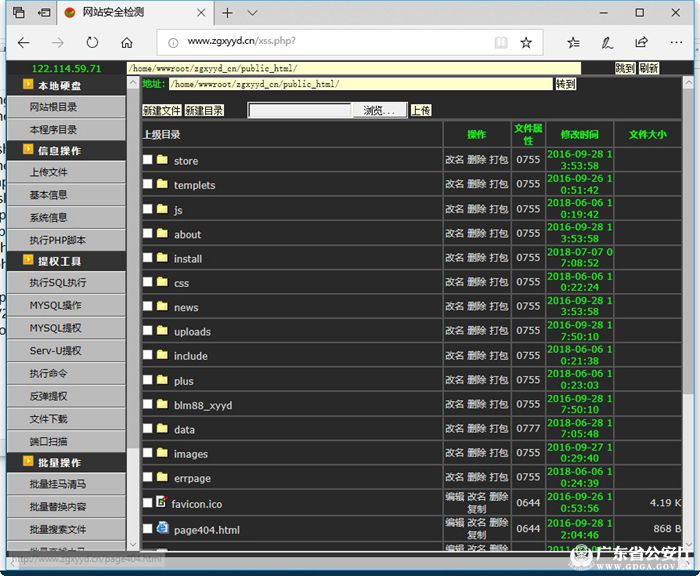Tick the checkbox for favicon.ico
Viewport: 700px width, 576px height.
tap(148, 503)
